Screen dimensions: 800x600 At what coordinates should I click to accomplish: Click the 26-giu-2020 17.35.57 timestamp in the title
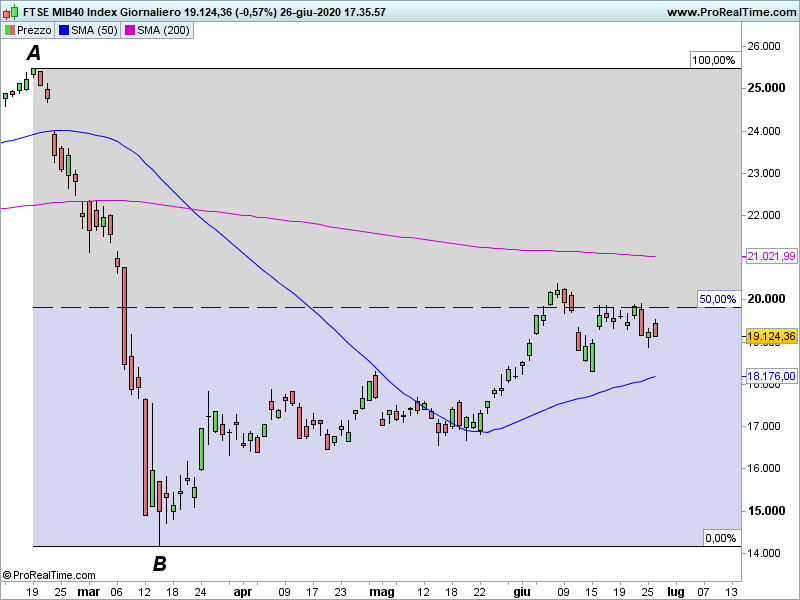[333, 12]
